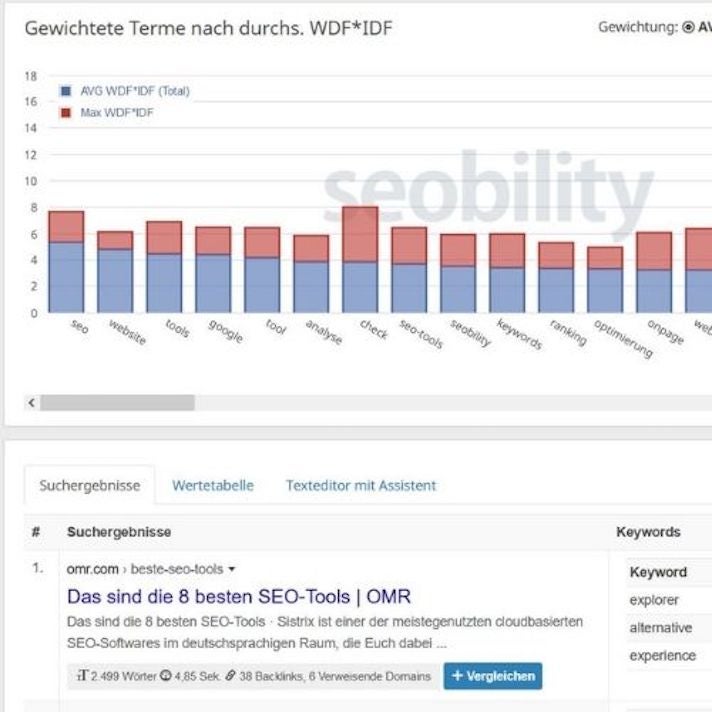Select the Suchergebnisse tab
This screenshot has height=712, width=712.
[x=90, y=486]
